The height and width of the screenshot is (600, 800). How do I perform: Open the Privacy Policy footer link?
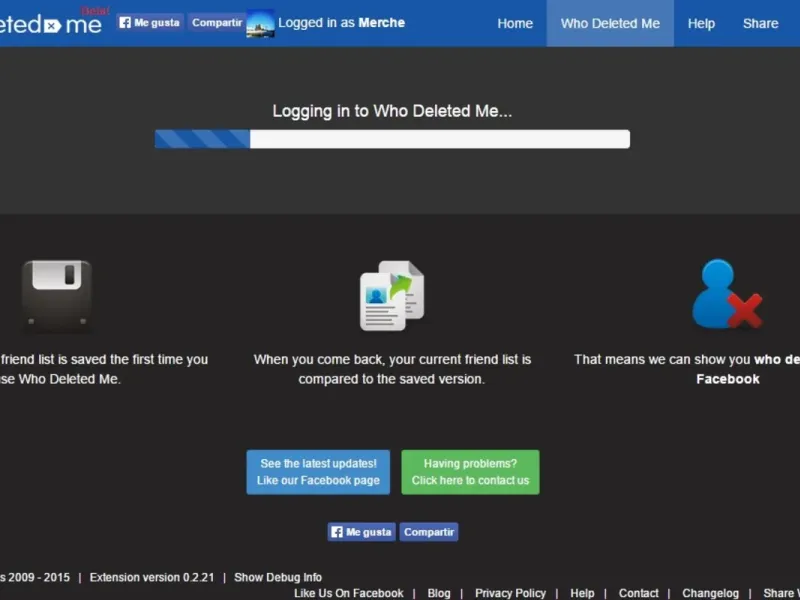(x=510, y=593)
